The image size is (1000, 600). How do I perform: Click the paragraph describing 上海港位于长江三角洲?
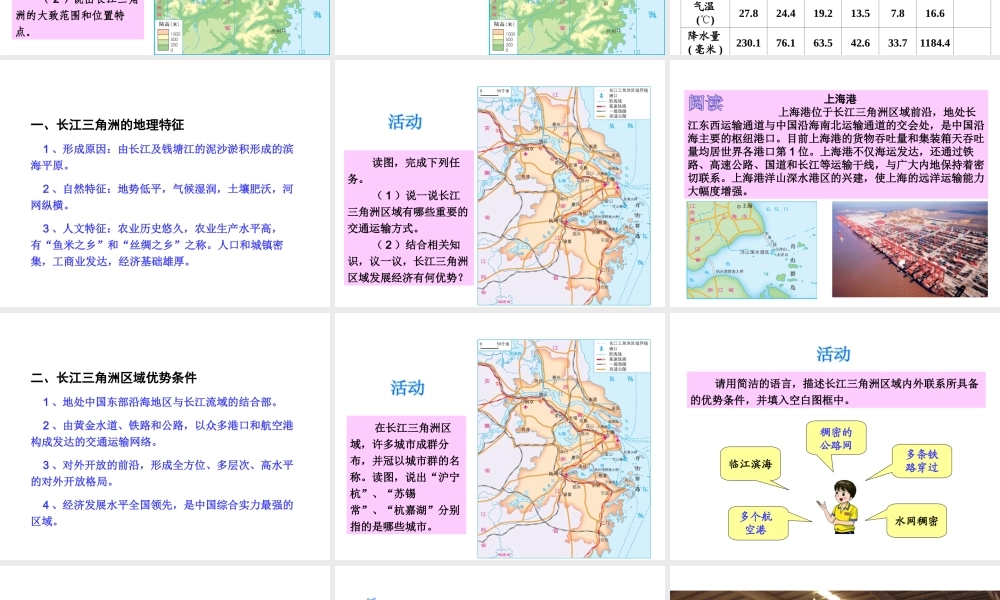[836, 151]
